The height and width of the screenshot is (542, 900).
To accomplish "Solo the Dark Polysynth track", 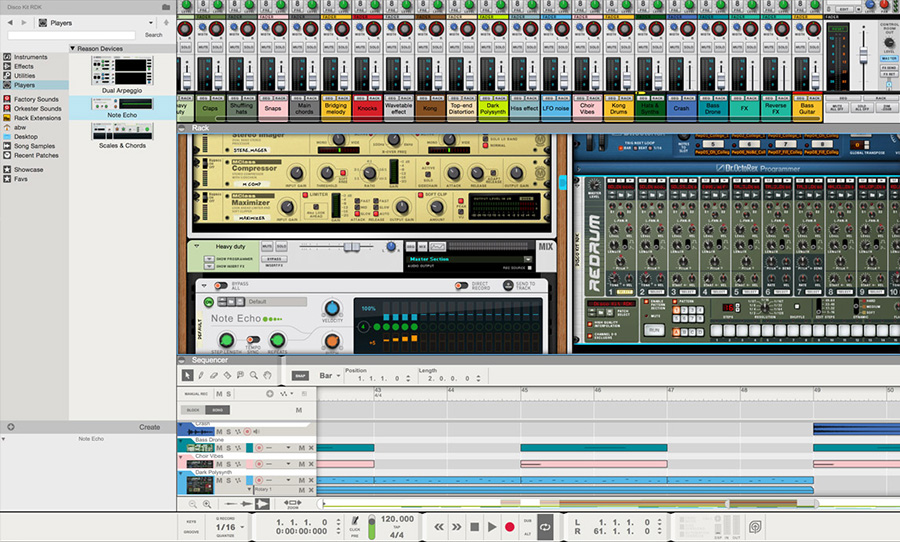I will [x=228, y=480].
